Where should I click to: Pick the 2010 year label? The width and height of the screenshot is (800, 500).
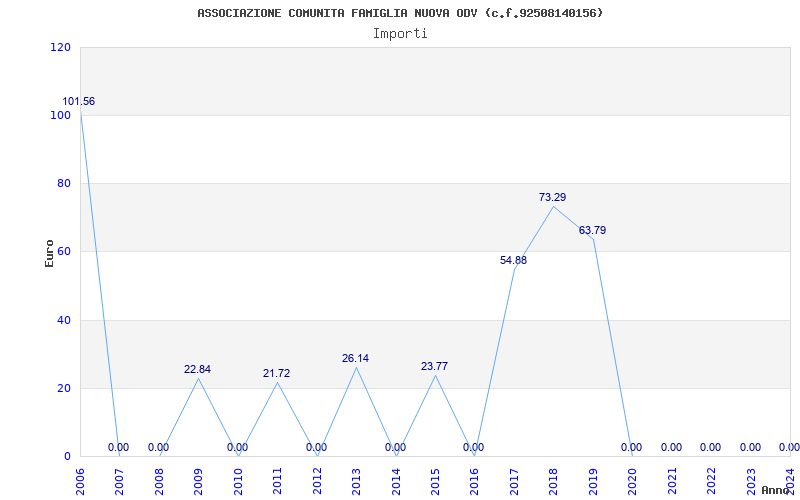pyautogui.click(x=238, y=482)
